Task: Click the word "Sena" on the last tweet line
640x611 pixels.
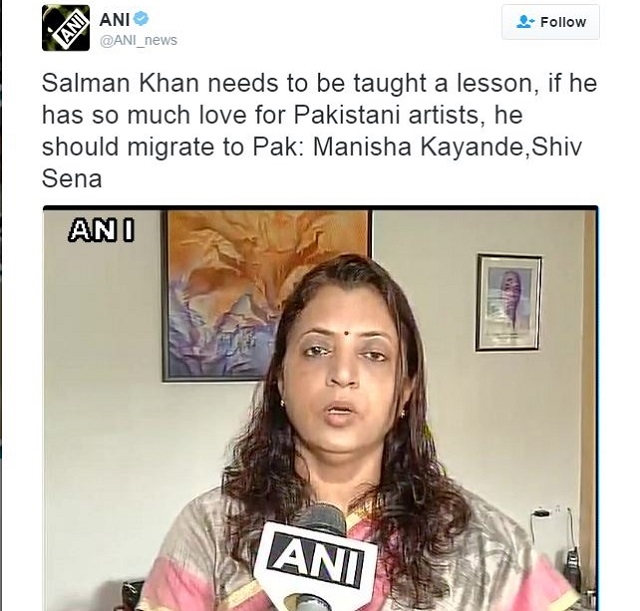Action: (72, 179)
